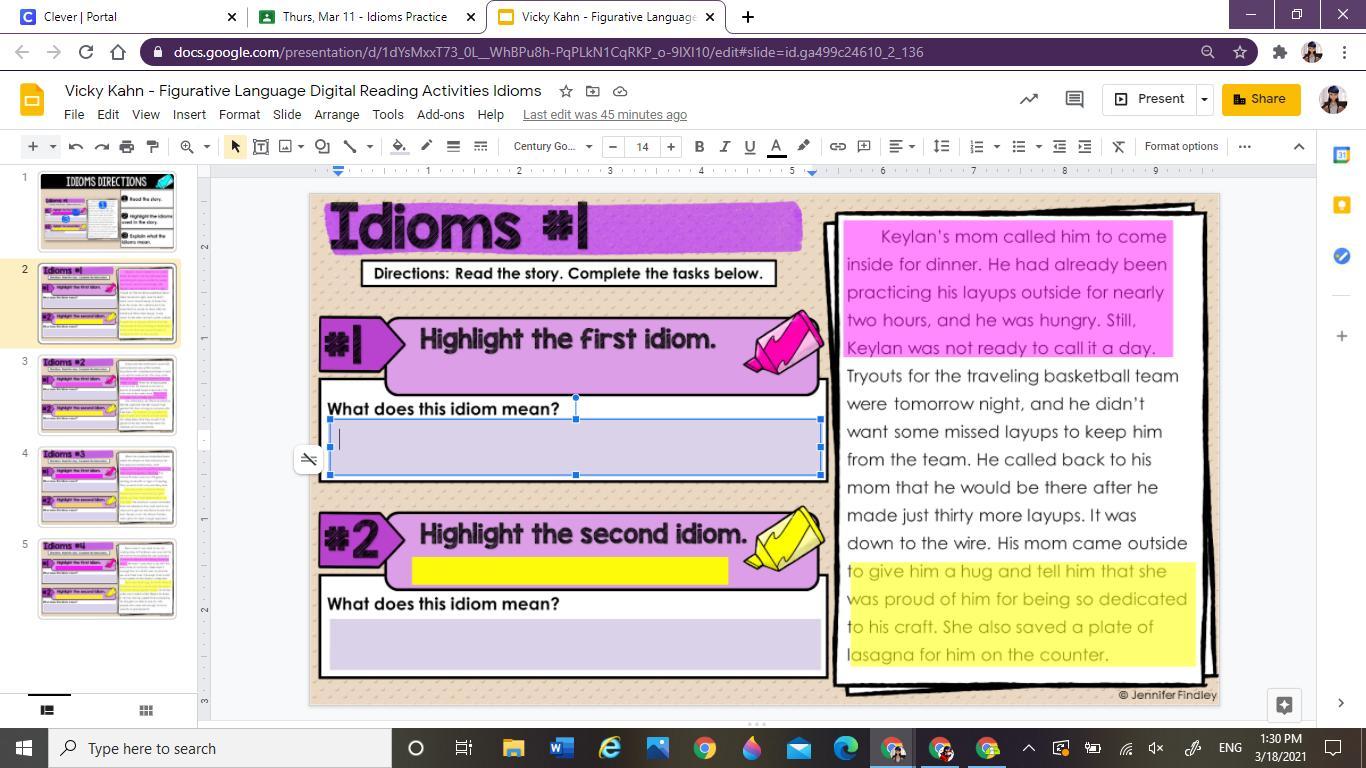
Task: Click the Add comment toolbar icon
Action: pyautogui.click(x=864, y=146)
